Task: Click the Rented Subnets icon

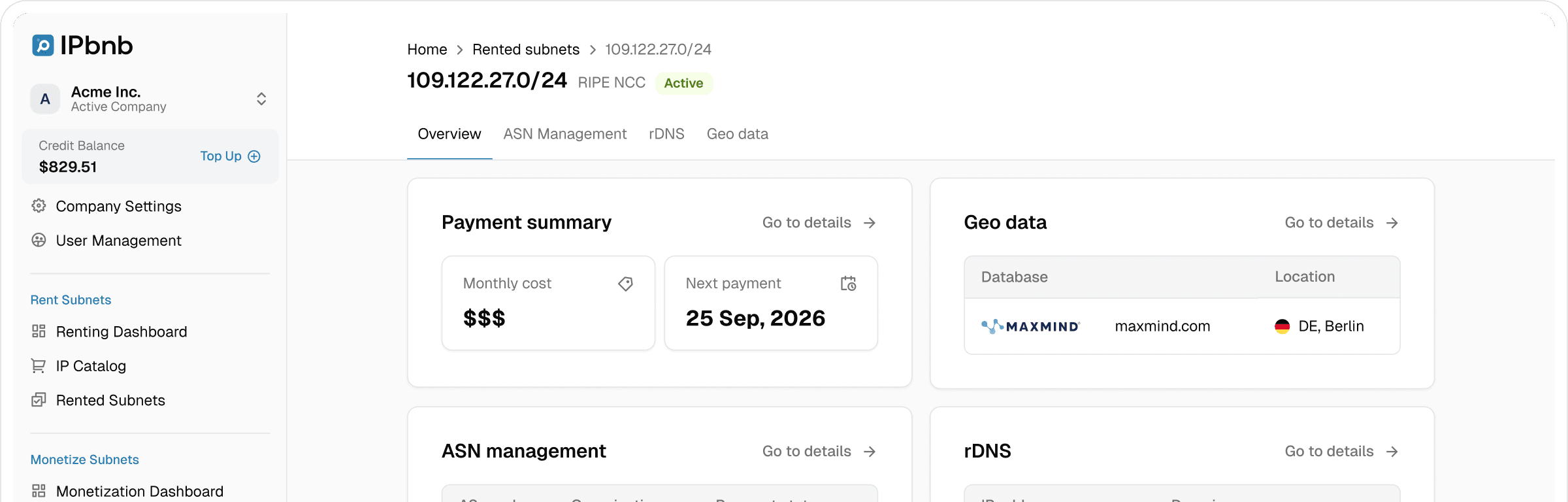Action: pyautogui.click(x=39, y=400)
